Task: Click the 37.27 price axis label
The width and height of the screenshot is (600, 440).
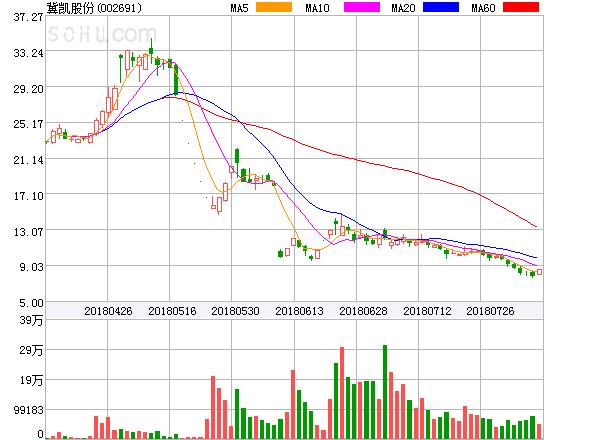Action: point(28,17)
